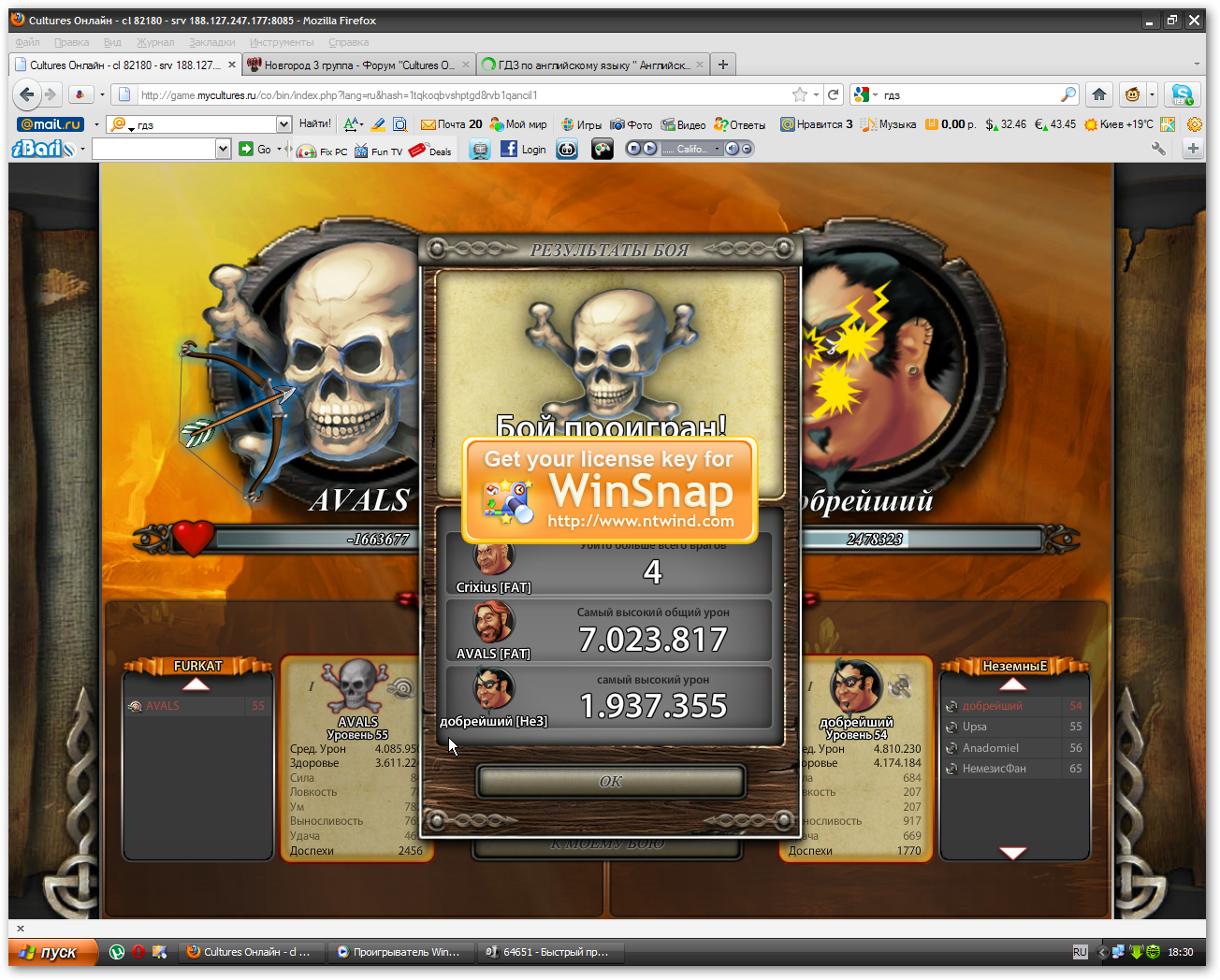The width and height of the screenshot is (1220, 980).
Task: Select AVALS [FAT] portrait in results
Action: 493,623
